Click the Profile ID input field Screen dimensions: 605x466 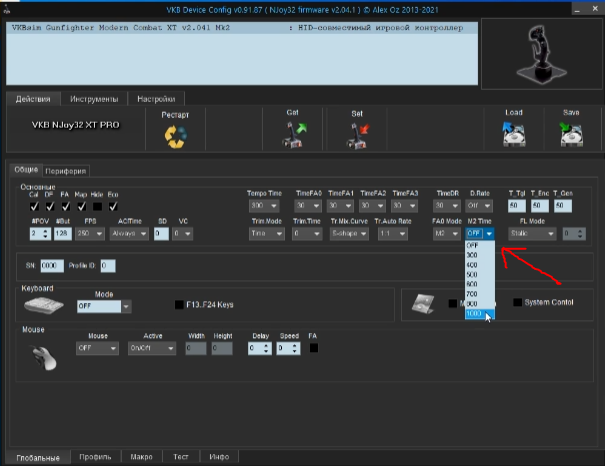pyautogui.click(x=108, y=266)
